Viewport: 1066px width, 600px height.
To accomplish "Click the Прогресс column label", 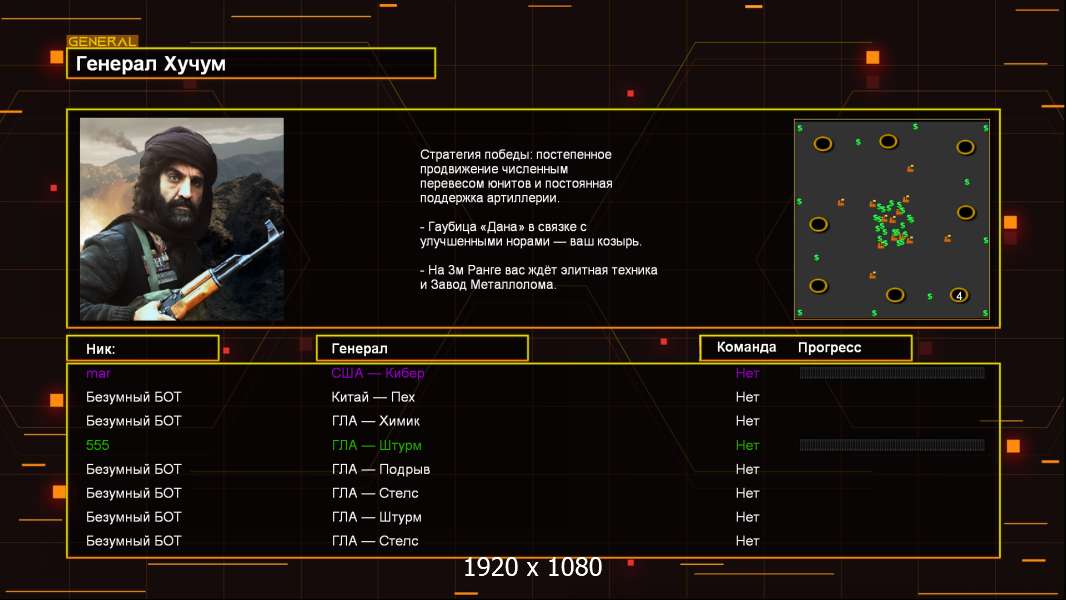I will pos(829,347).
